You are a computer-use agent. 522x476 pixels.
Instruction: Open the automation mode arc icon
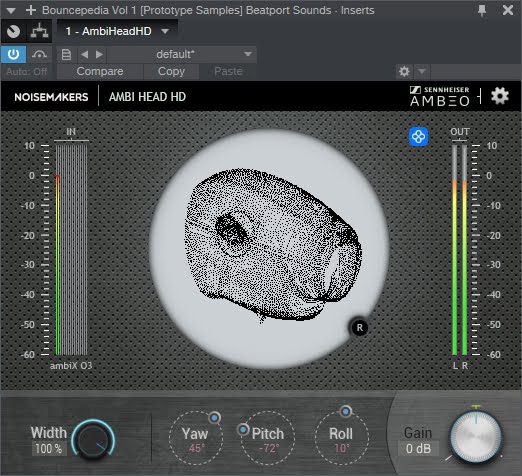click(39, 54)
